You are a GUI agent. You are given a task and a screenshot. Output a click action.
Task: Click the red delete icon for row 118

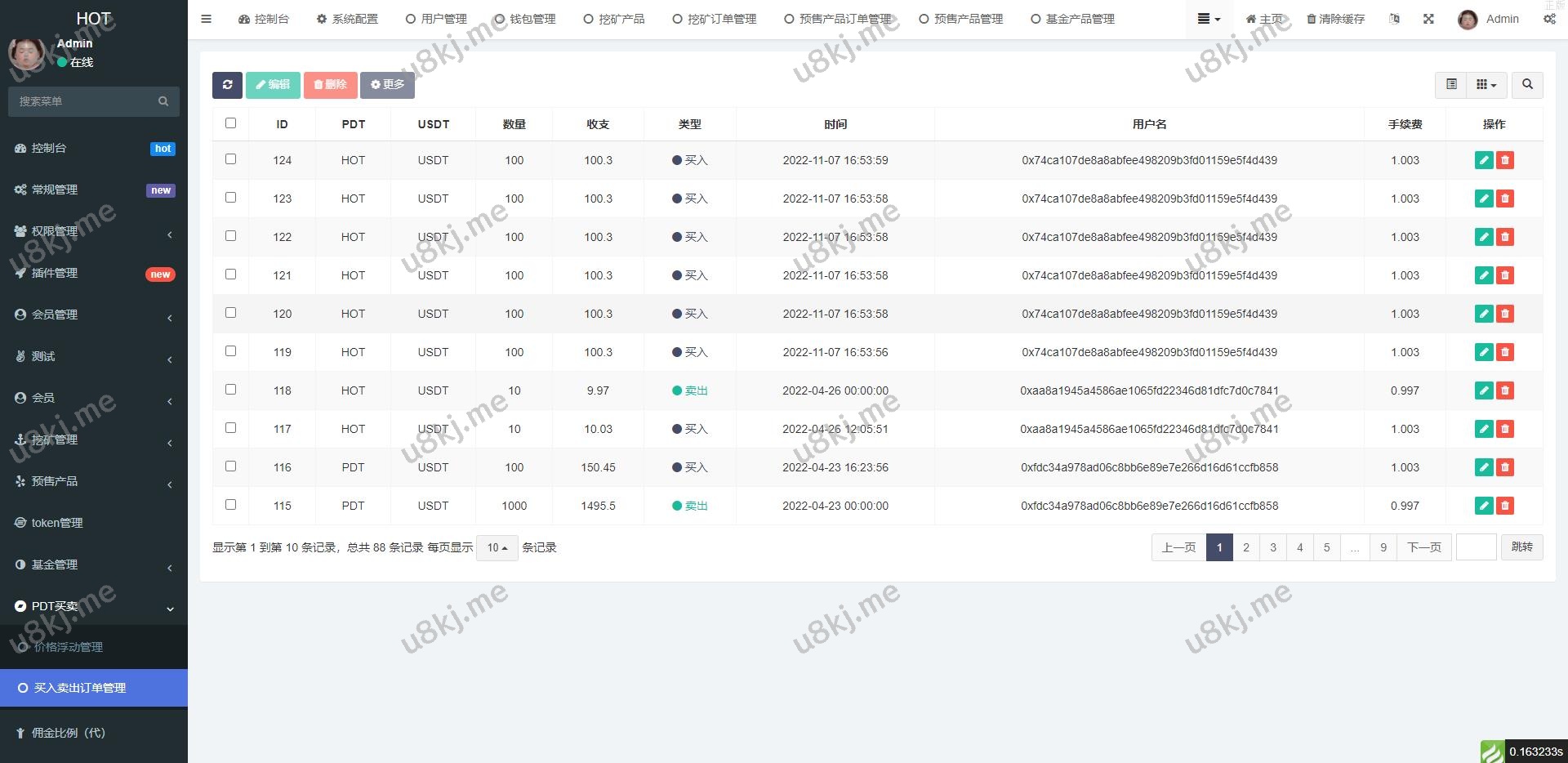[1505, 390]
